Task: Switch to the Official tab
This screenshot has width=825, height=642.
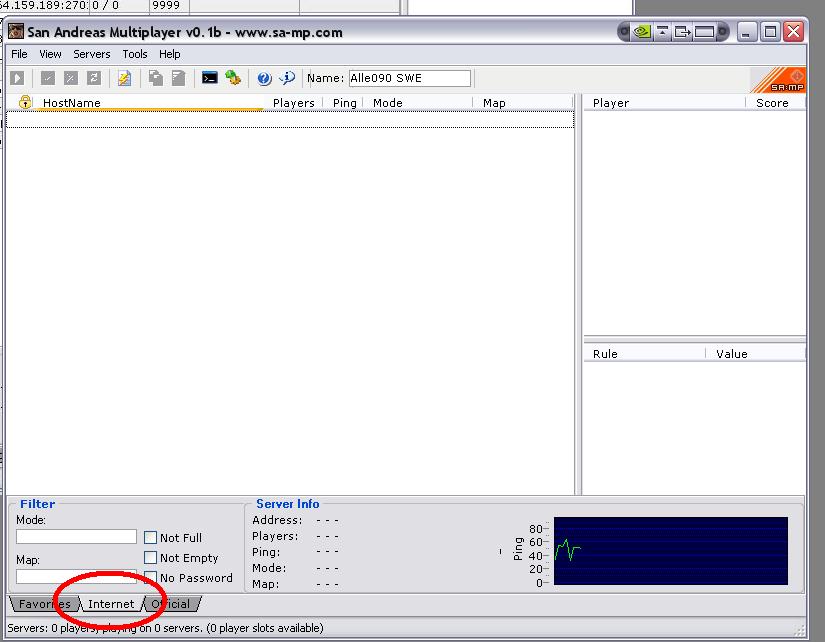Action: [171, 604]
